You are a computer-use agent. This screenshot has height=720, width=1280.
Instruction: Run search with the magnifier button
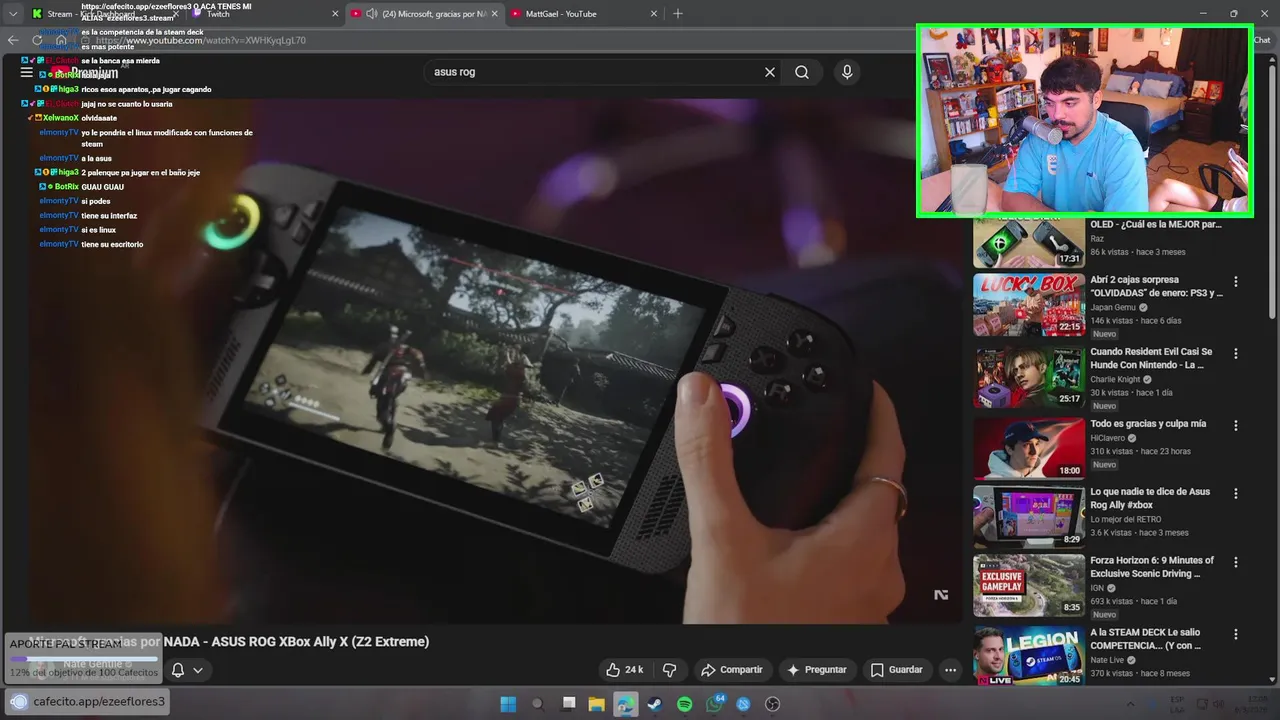coord(802,72)
